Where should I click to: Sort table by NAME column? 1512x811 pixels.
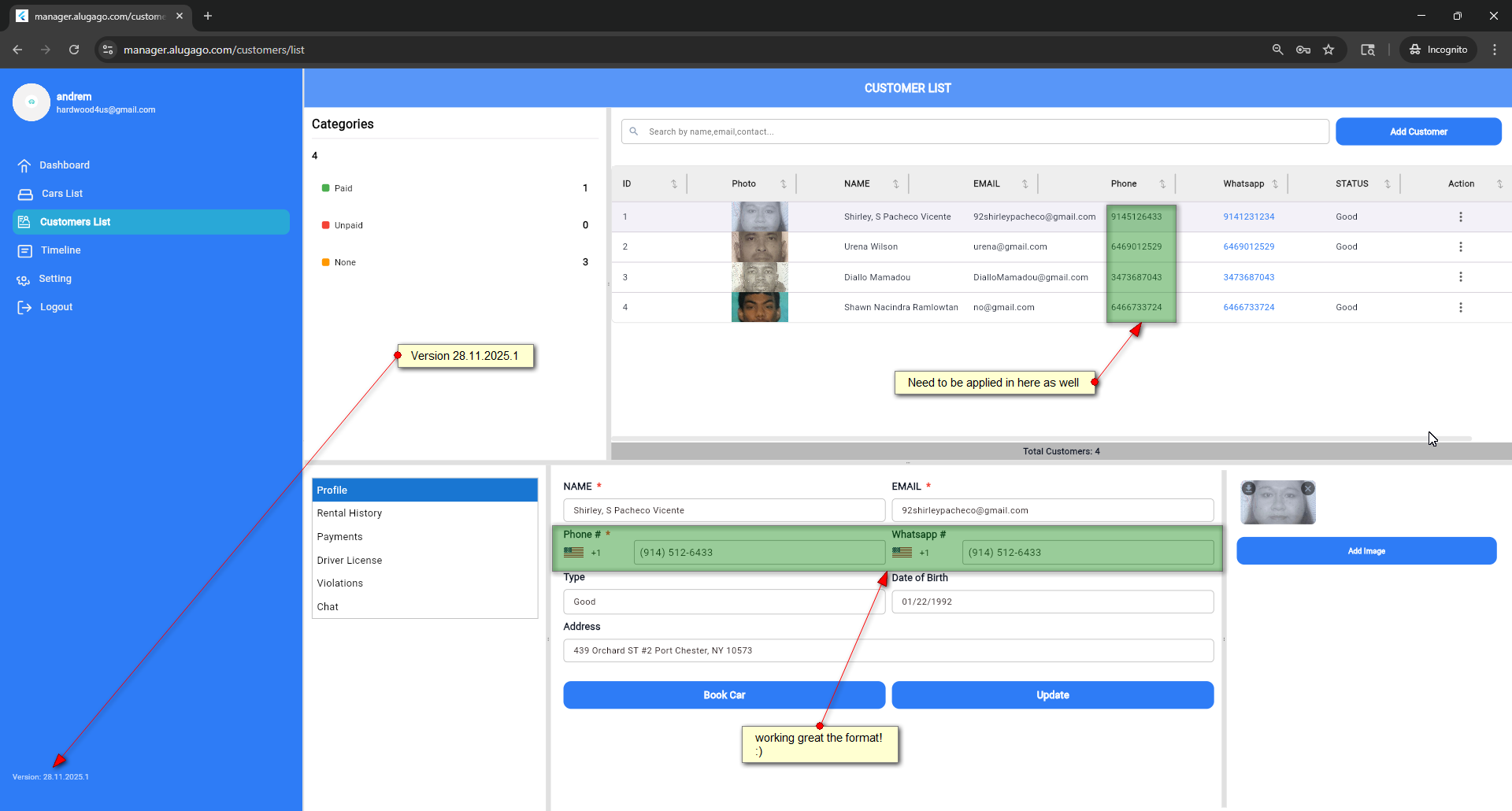pos(895,184)
